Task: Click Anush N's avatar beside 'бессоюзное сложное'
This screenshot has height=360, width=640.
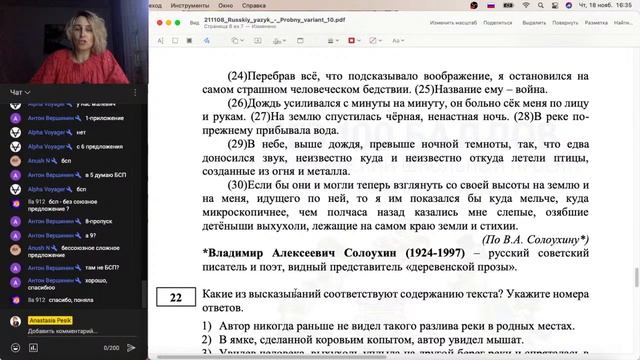Action: pyautogui.click(x=16, y=250)
